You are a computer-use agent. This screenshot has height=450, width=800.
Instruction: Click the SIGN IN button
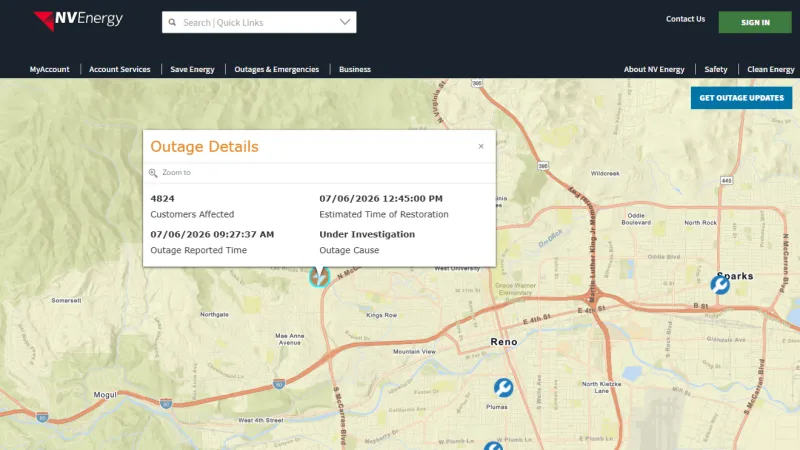(x=755, y=22)
